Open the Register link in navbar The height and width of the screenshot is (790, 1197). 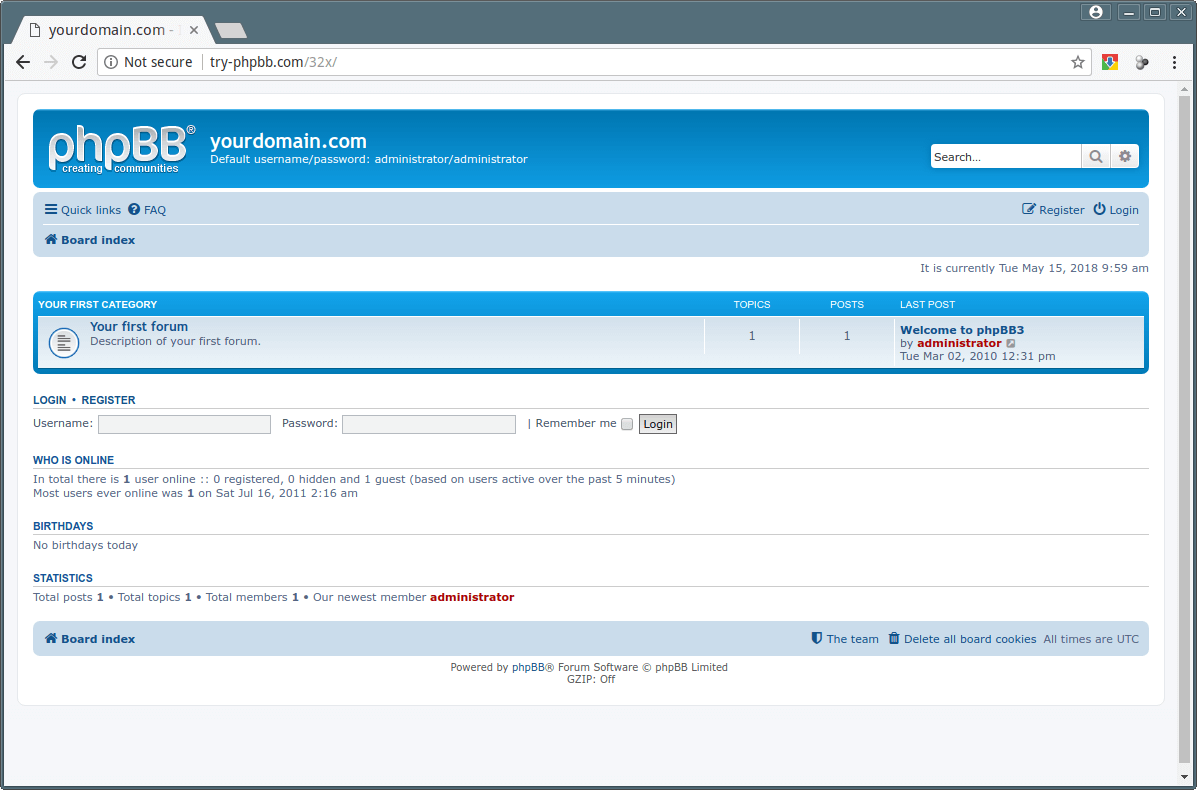pyautogui.click(x=1053, y=210)
